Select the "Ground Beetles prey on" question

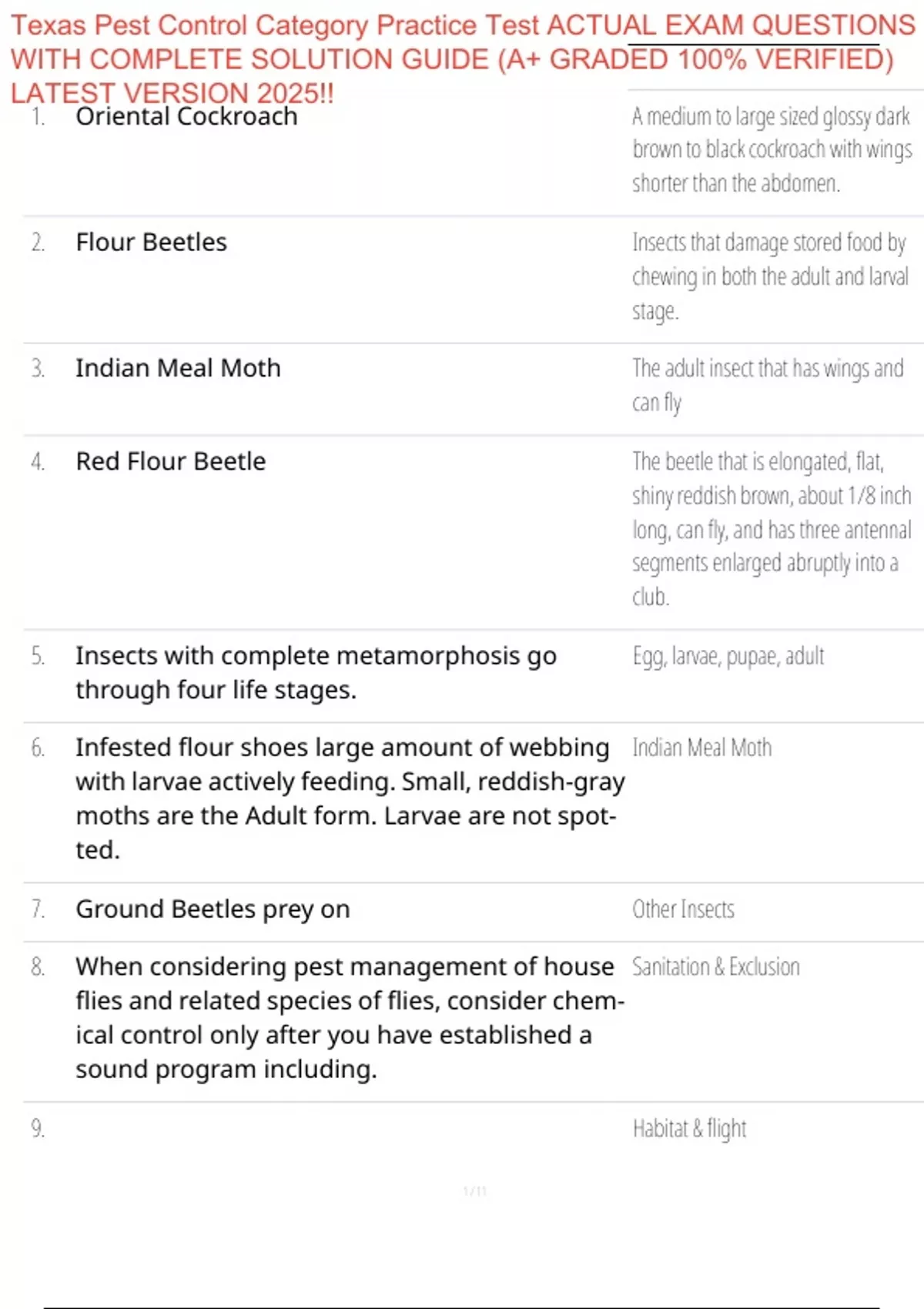[213, 909]
